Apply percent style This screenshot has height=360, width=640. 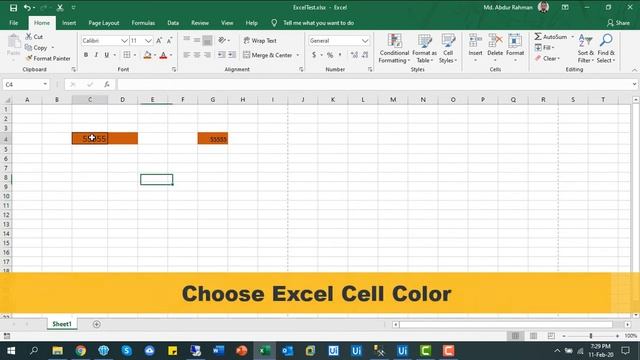click(x=330, y=55)
